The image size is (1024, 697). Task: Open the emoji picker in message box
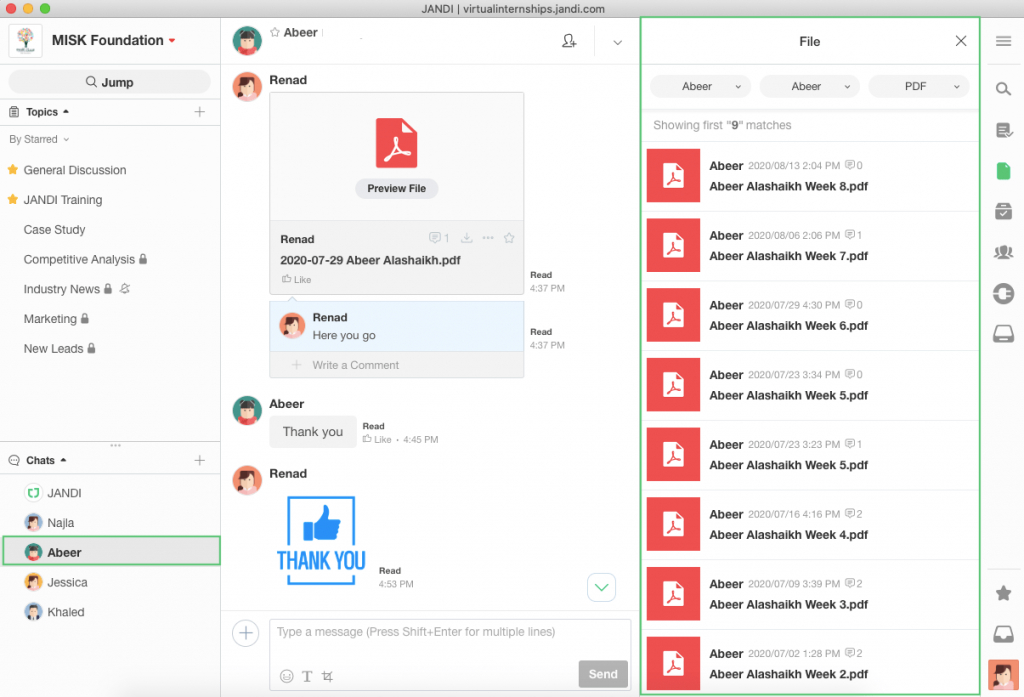pos(287,676)
